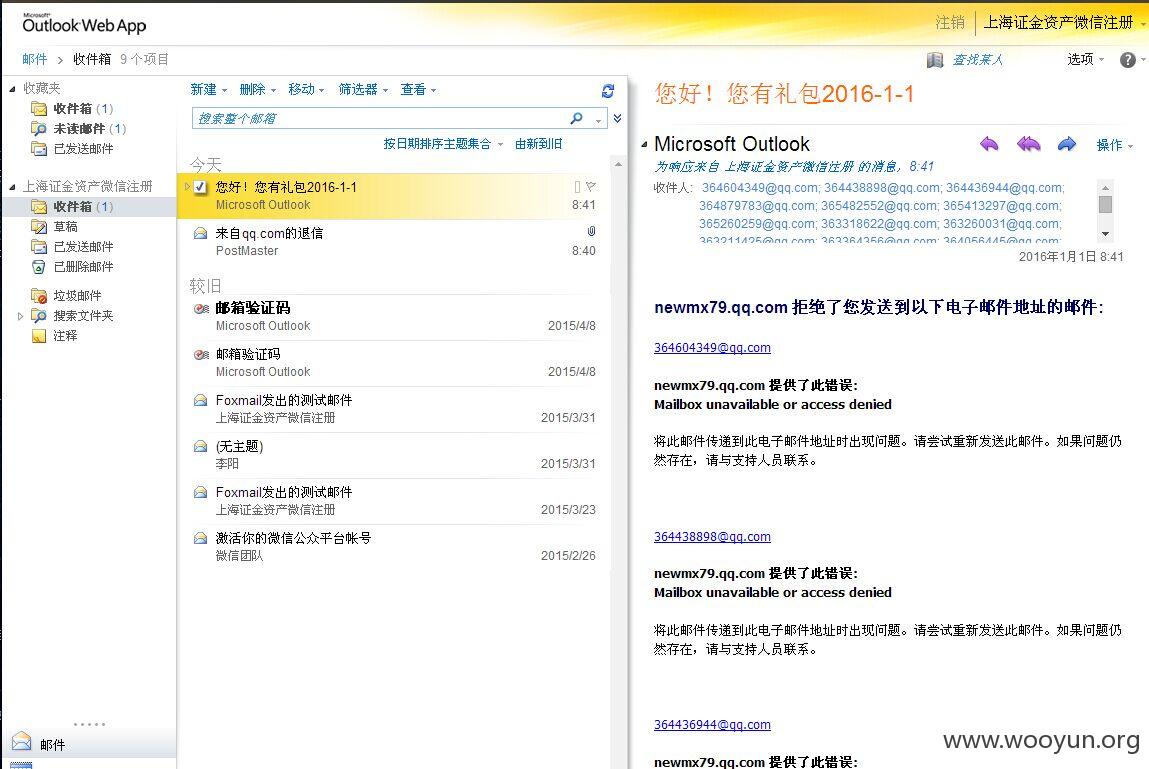Image resolution: width=1149 pixels, height=769 pixels.
Task: Open the help question mark icon
Action: click(1128, 60)
